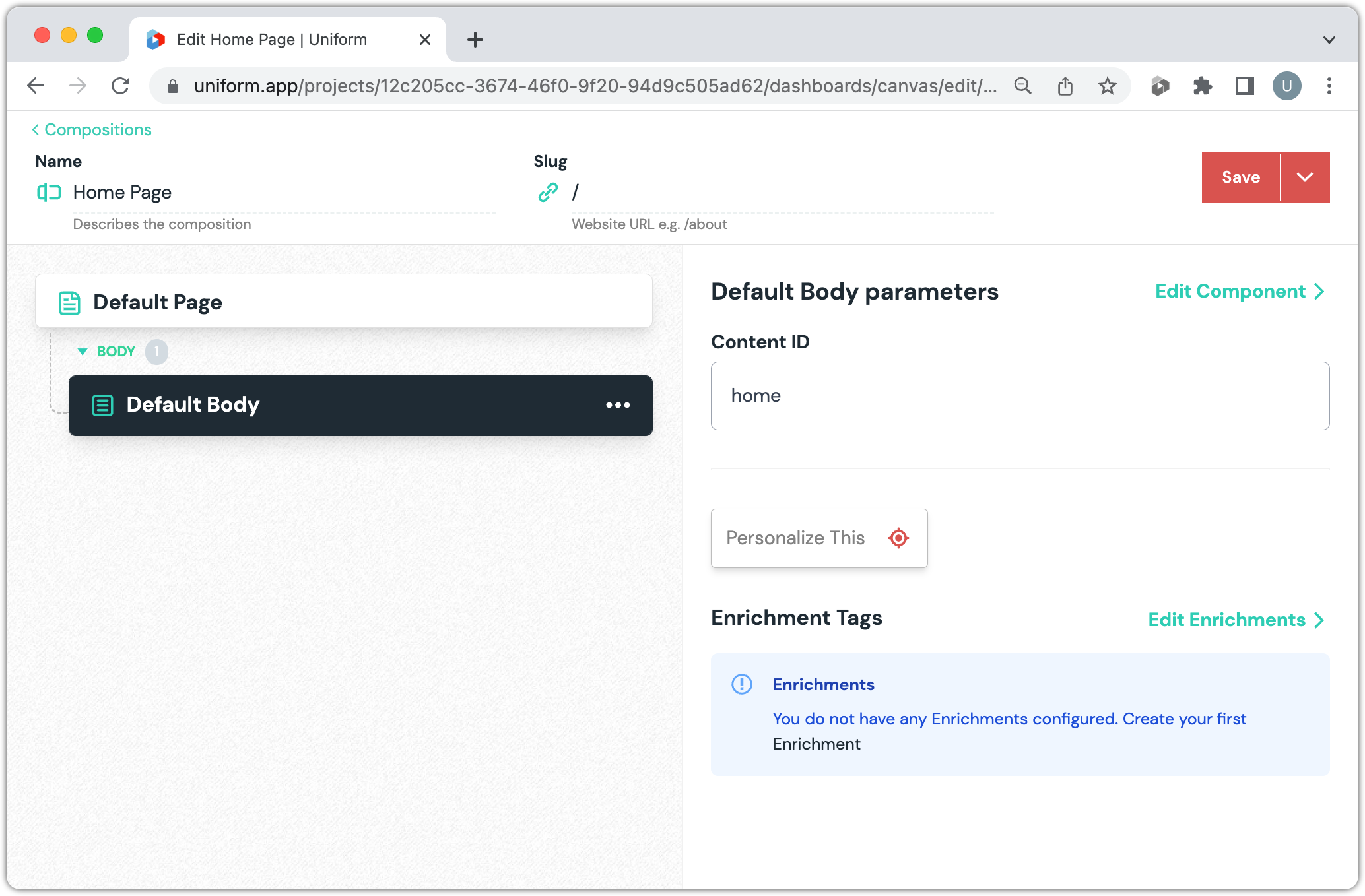Click the bookmark star icon
This screenshot has height=896, width=1365.
[1107, 86]
